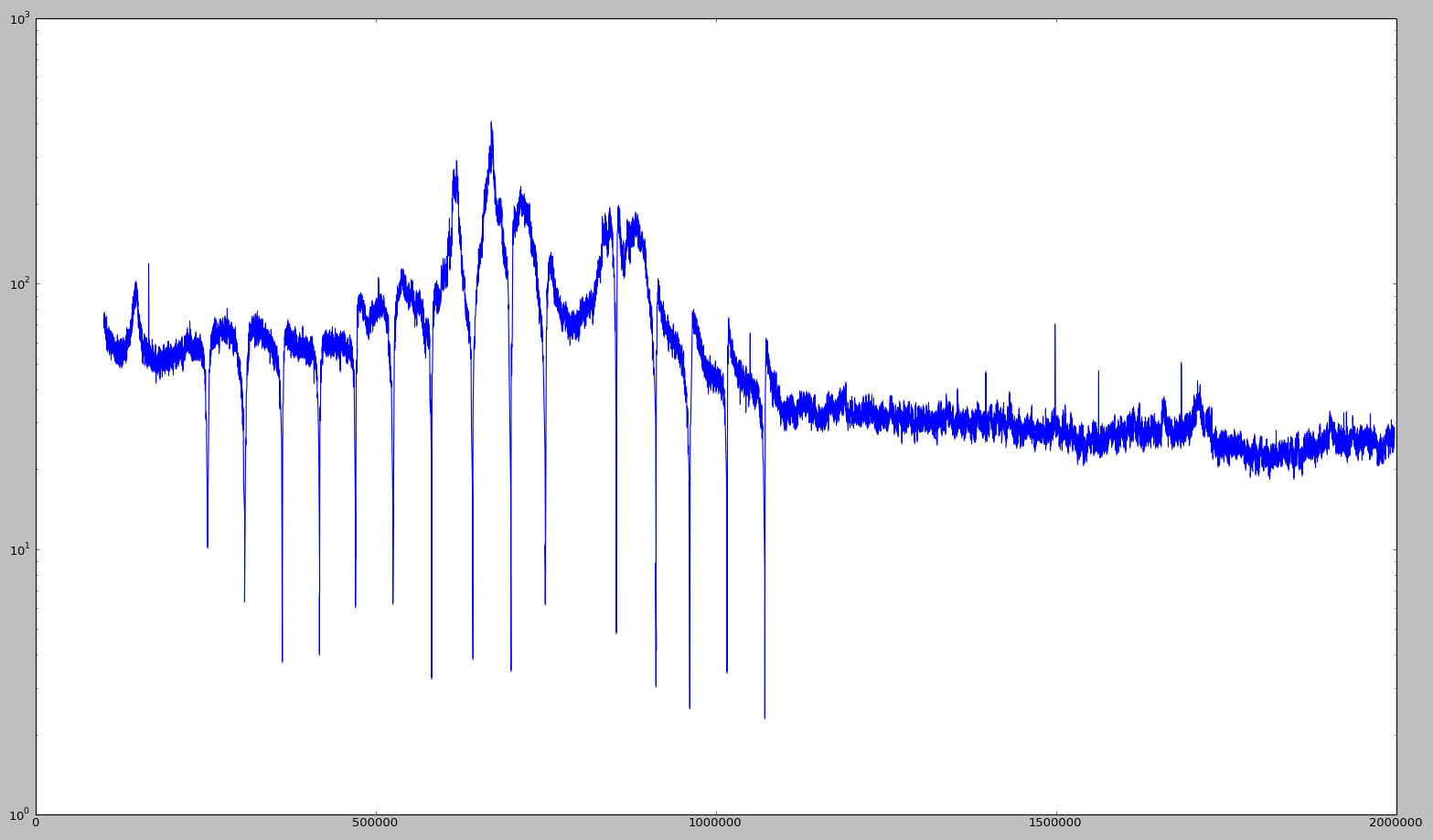Viewport: 1433px width, 840px height.
Task: Click the y-axis label 10^0
Action: (x=17, y=813)
